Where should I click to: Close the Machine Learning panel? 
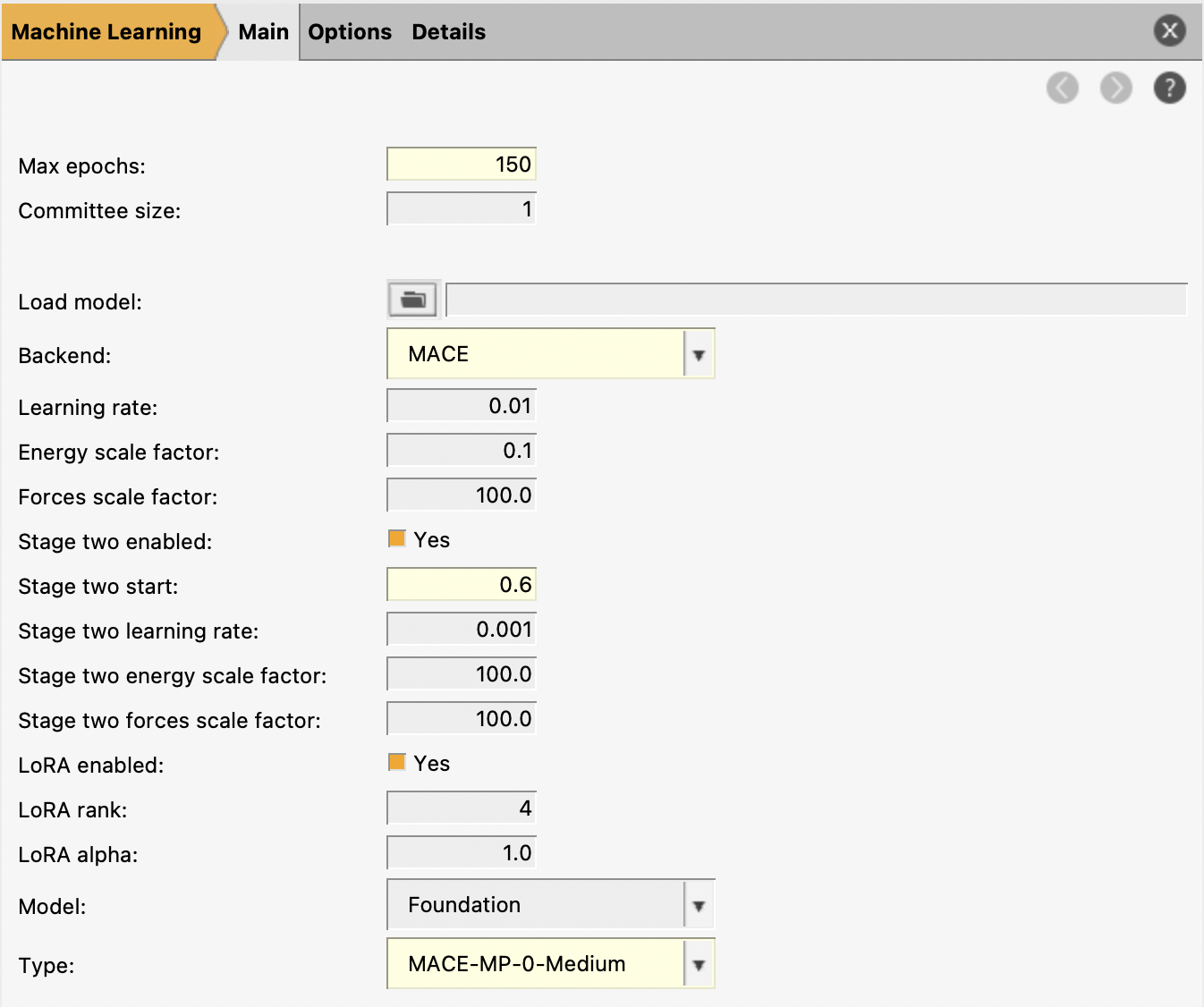1170,30
